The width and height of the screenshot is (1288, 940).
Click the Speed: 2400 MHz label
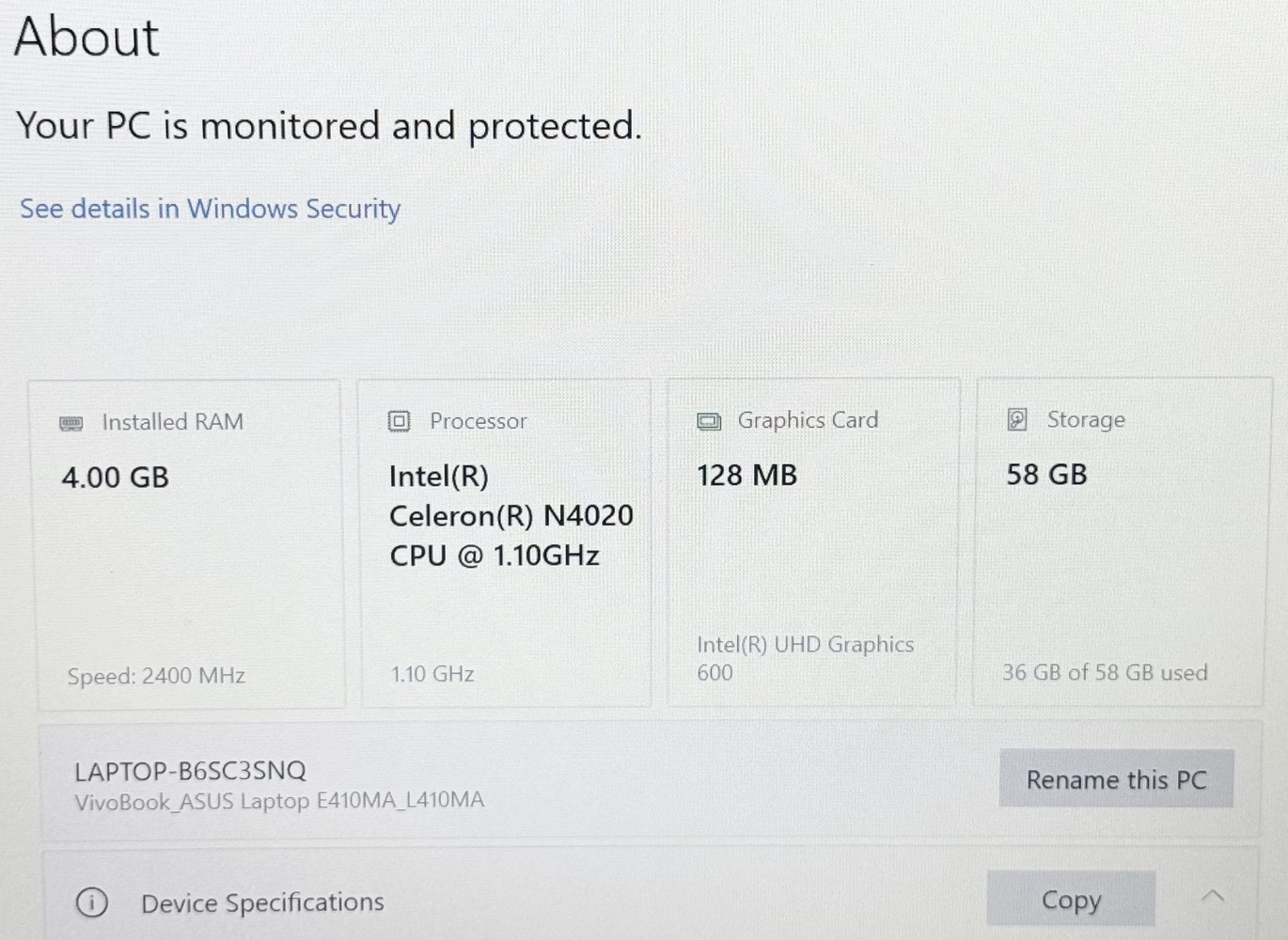[156, 676]
